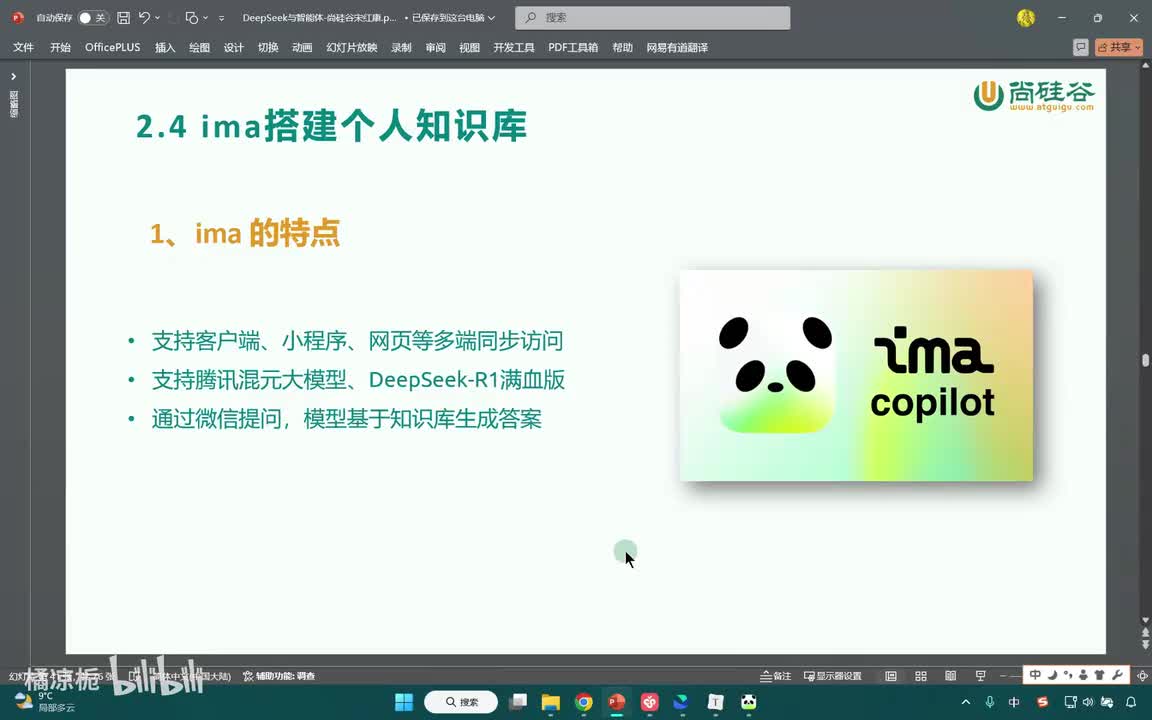
Task: Click the 搜索 search box in title bar
Action: [652, 18]
